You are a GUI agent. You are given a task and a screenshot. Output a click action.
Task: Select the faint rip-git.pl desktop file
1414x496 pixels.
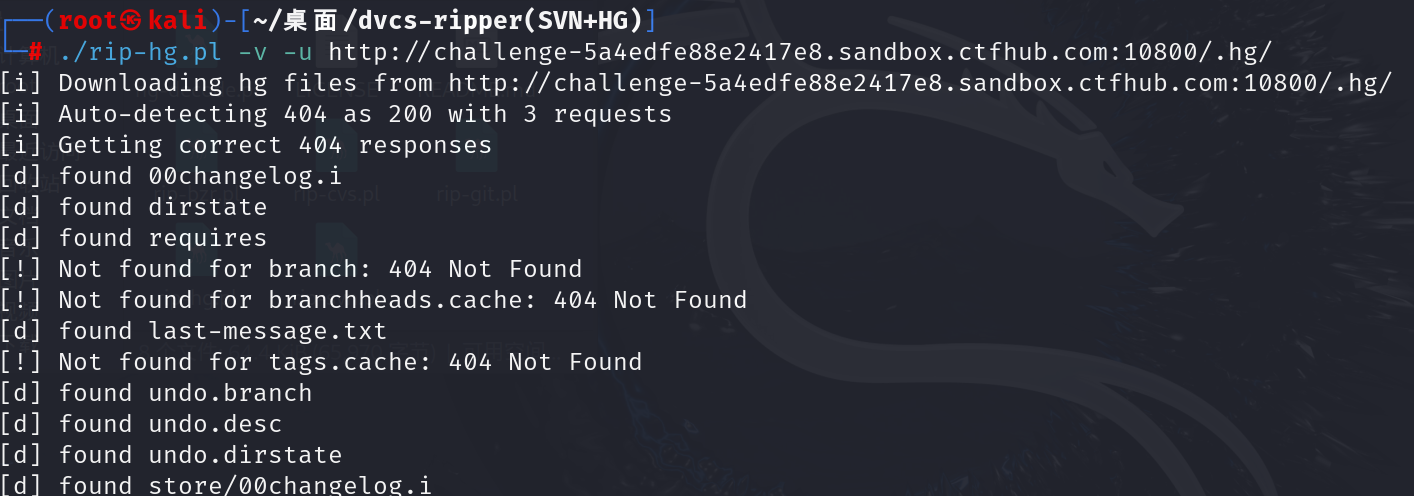point(478,195)
